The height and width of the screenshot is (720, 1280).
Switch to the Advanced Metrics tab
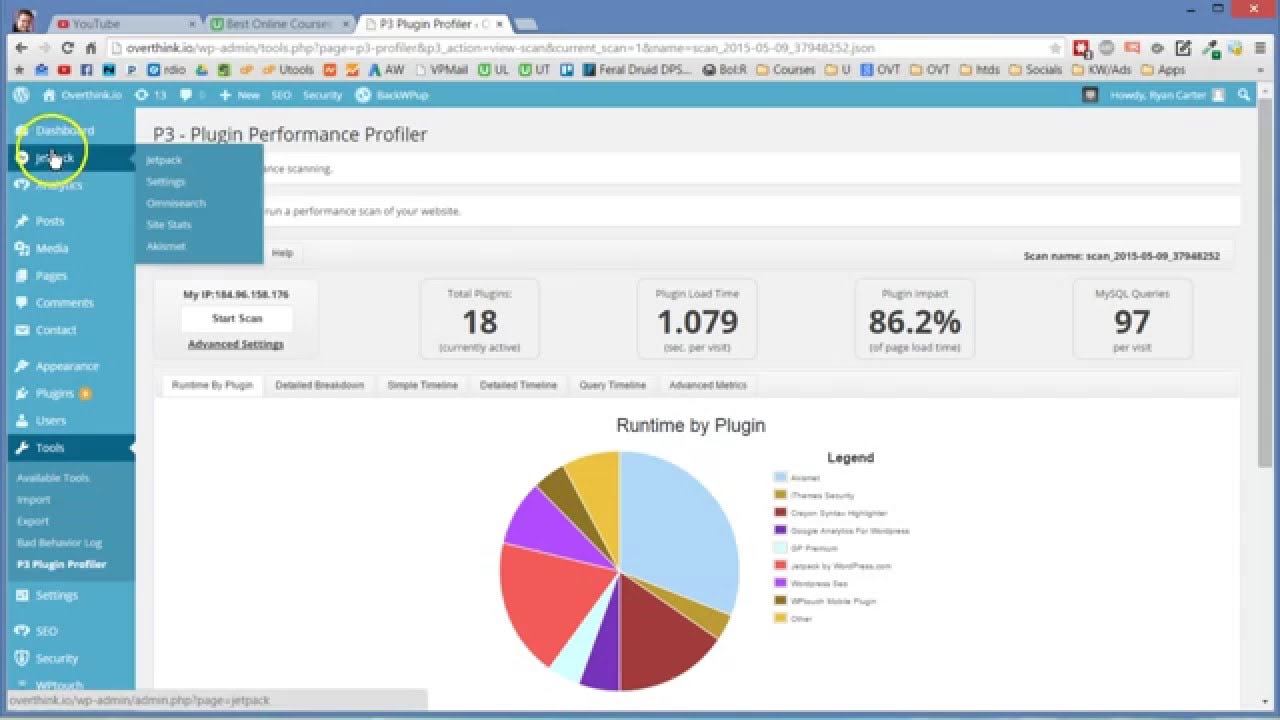click(708, 385)
